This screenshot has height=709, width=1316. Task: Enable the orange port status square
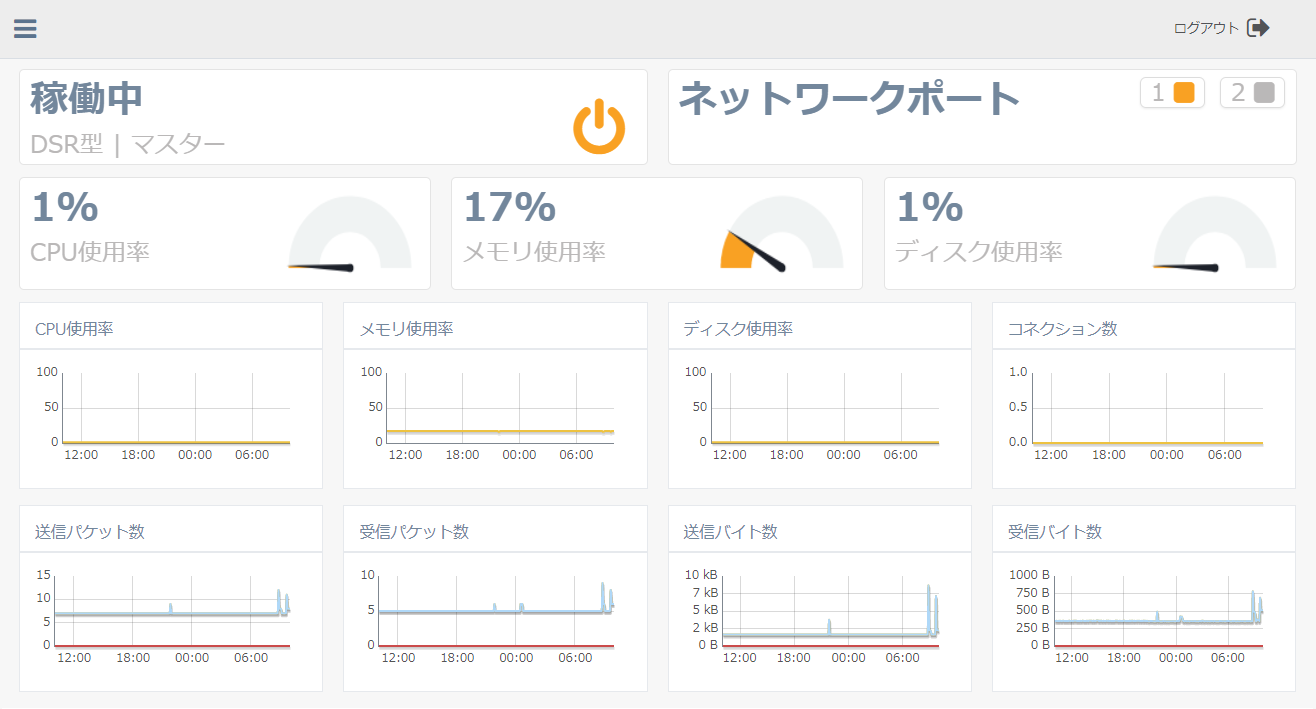coord(1184,91)
